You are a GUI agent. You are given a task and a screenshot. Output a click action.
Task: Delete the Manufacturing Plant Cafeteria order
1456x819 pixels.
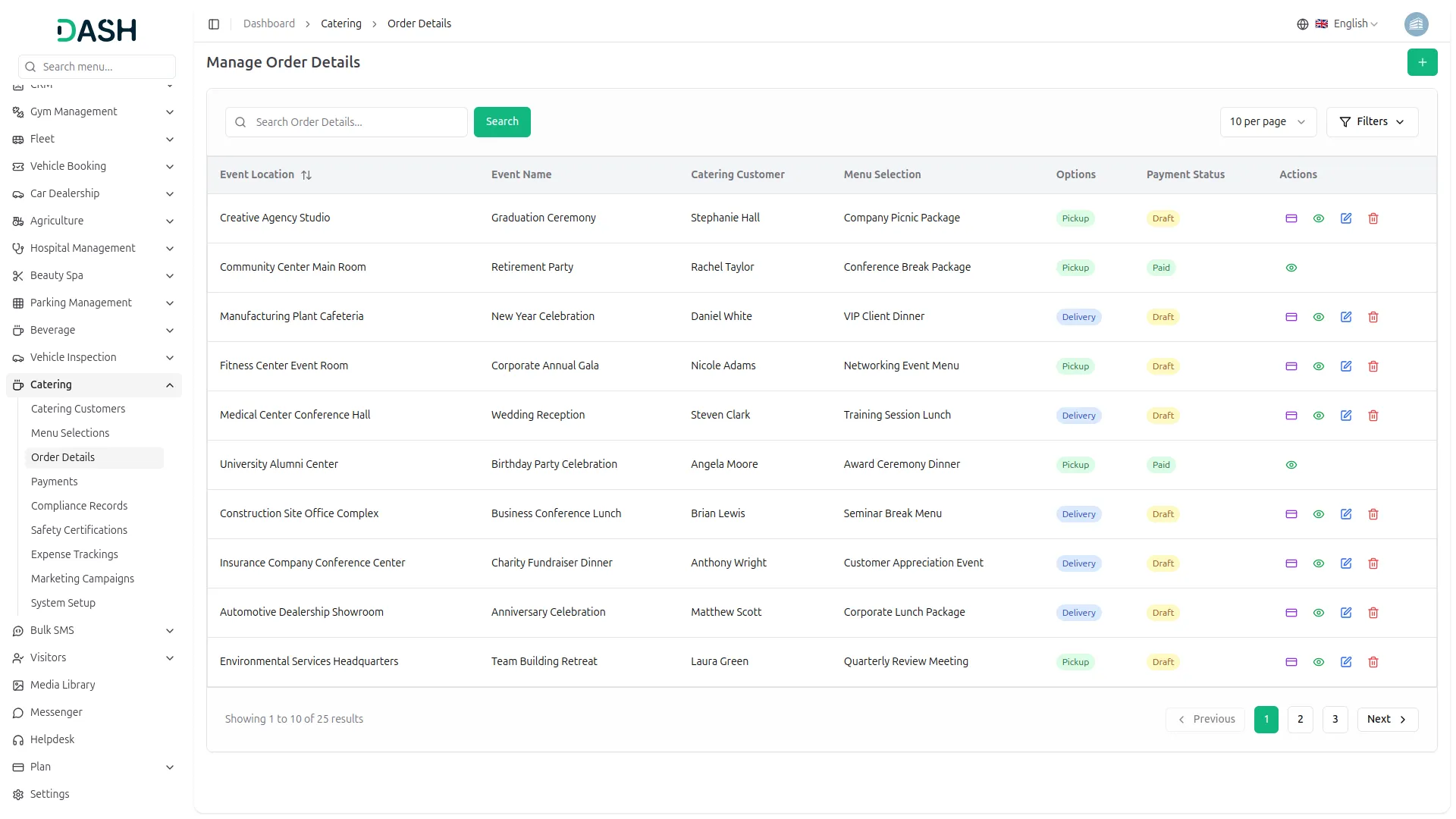coord(1373,317)
